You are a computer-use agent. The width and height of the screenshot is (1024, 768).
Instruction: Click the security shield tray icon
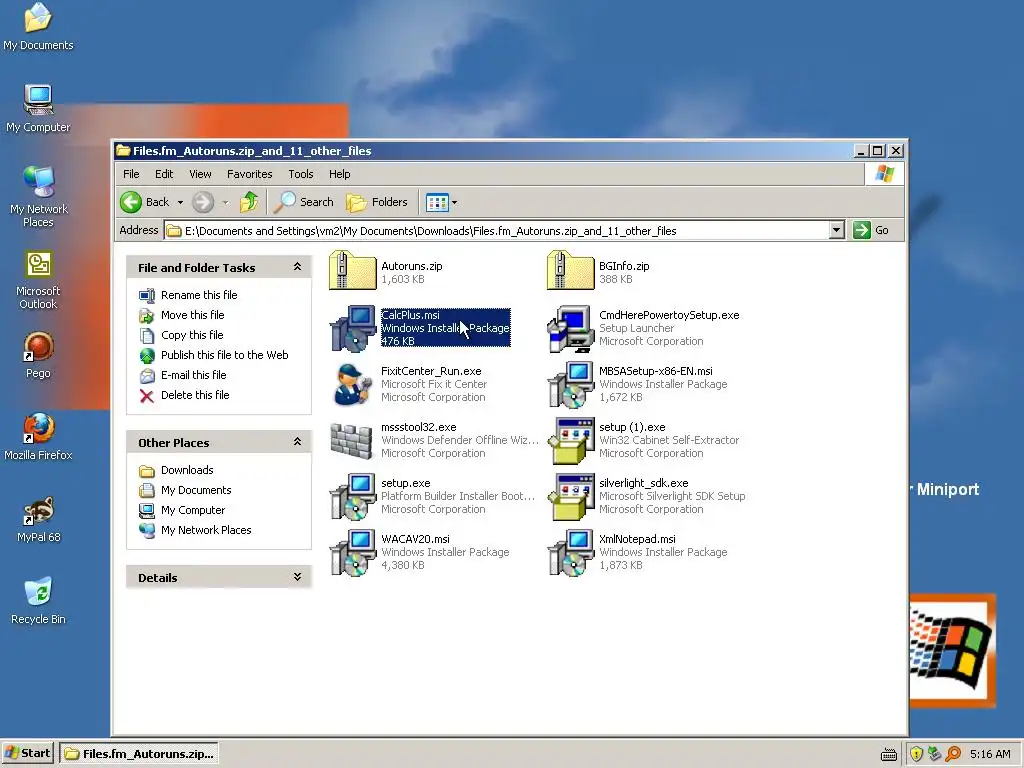[x=916, y=754]
